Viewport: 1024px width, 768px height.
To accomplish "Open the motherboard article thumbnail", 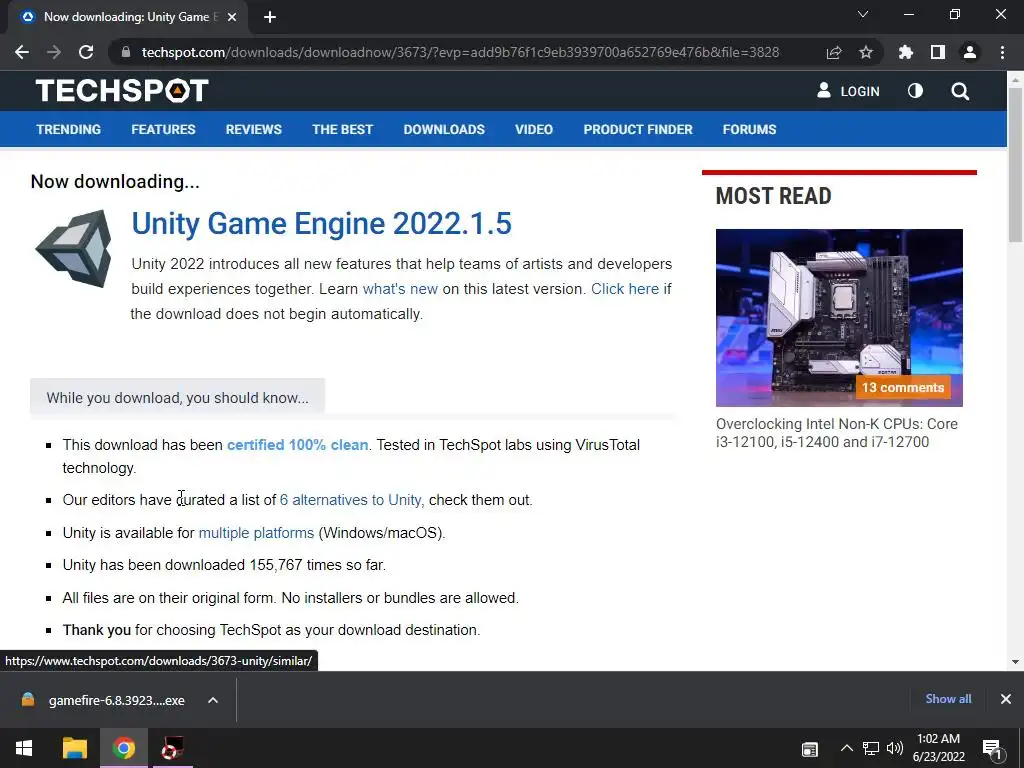I will point(839,317).
